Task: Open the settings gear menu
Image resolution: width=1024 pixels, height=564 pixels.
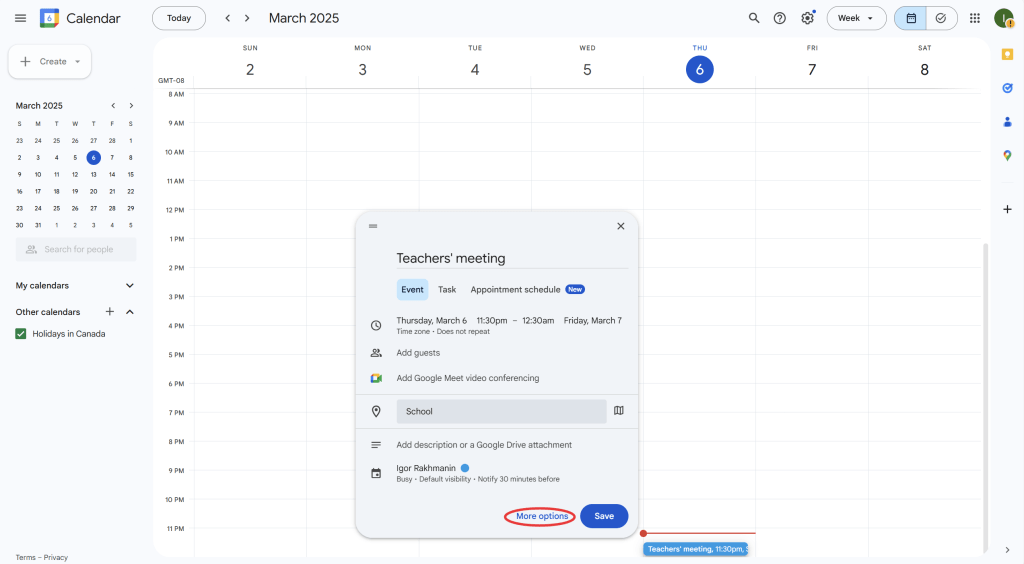Action: coord(807,18)
